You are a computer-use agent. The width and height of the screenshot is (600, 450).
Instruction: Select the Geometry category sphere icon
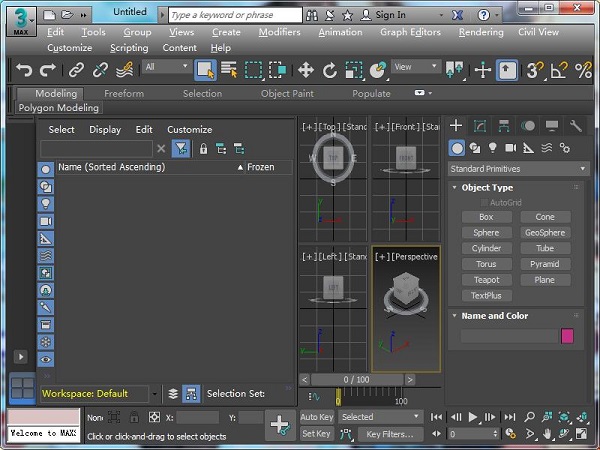(x=457, y=148)
